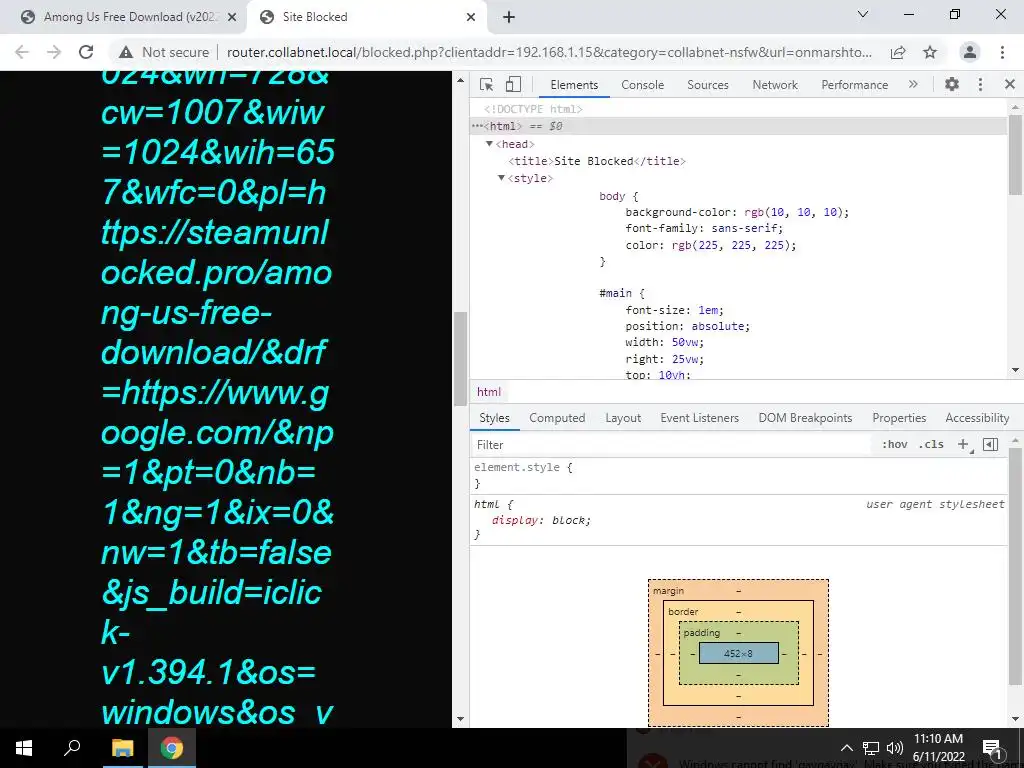Click the display: block declaration
The height and width of the screenshot is (768, 1024).
pyautogui.click(x=541, y=520)
